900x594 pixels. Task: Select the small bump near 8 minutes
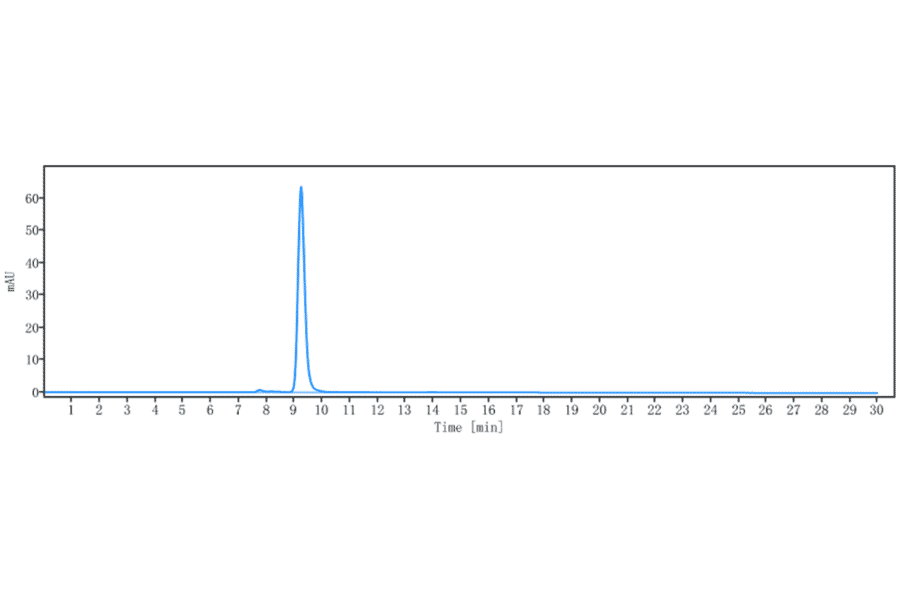coord(259,390)
